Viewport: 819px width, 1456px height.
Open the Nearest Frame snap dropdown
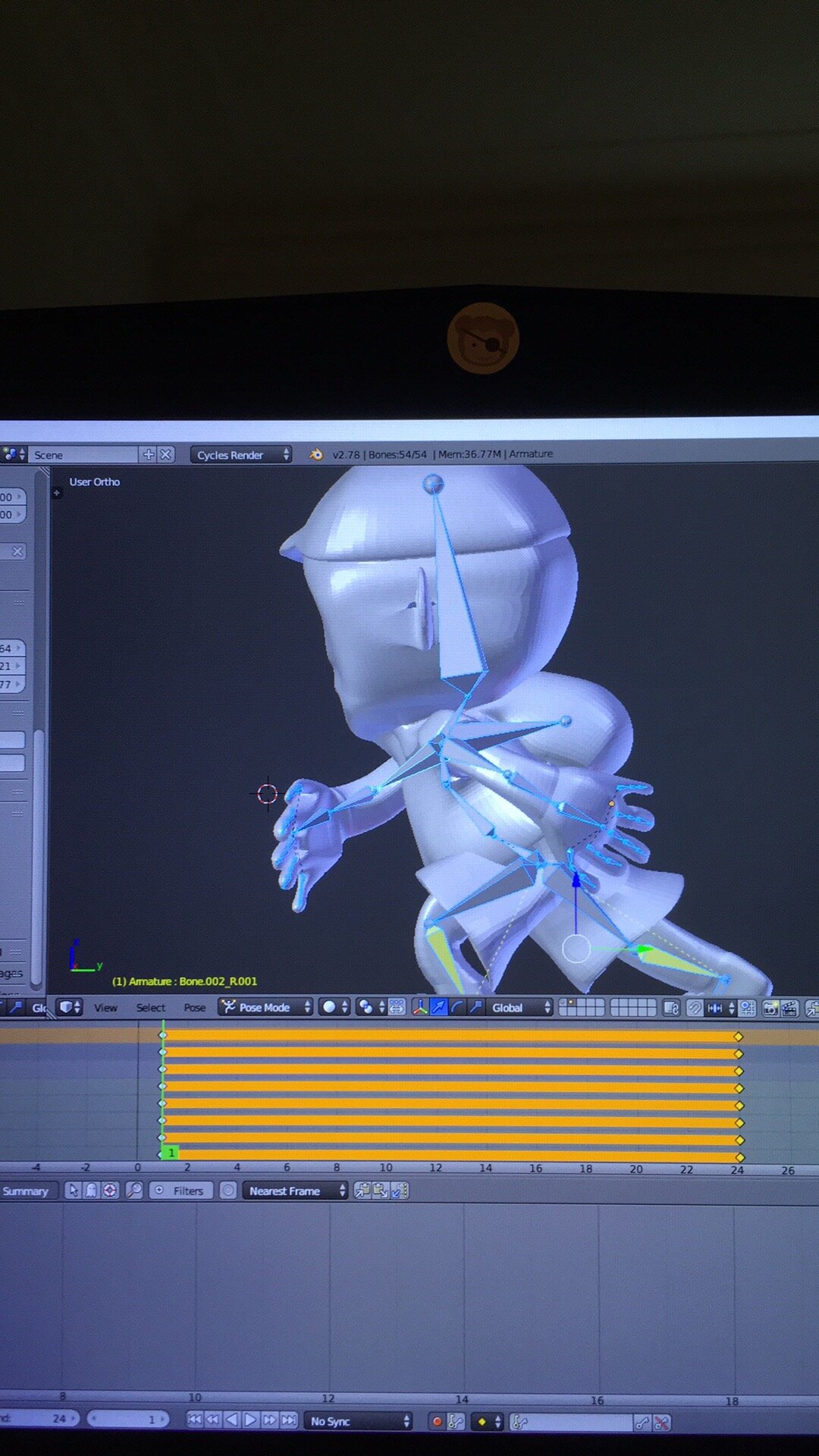294,1191
